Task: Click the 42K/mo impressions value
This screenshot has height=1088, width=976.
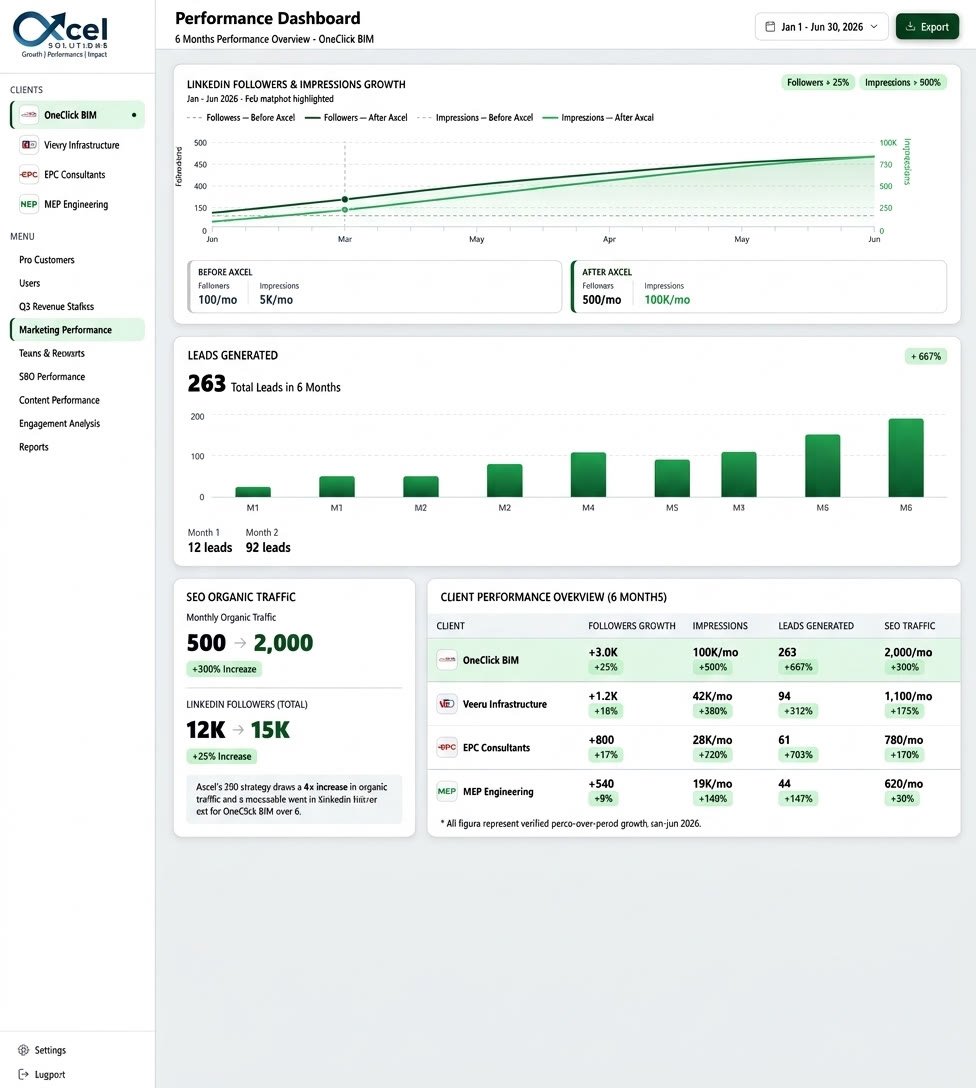Action: click(x=712, y=696)
